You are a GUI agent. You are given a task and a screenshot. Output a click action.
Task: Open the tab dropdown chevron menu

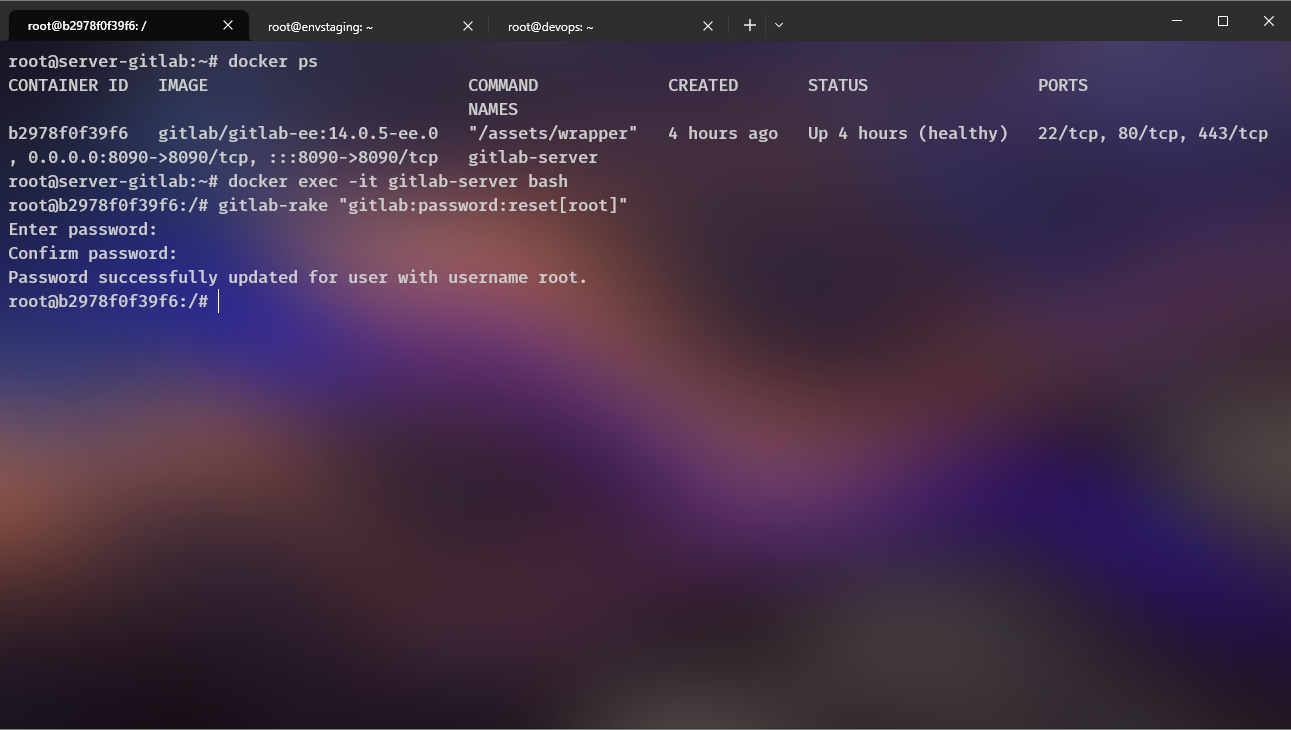click(x=778, y=25)
